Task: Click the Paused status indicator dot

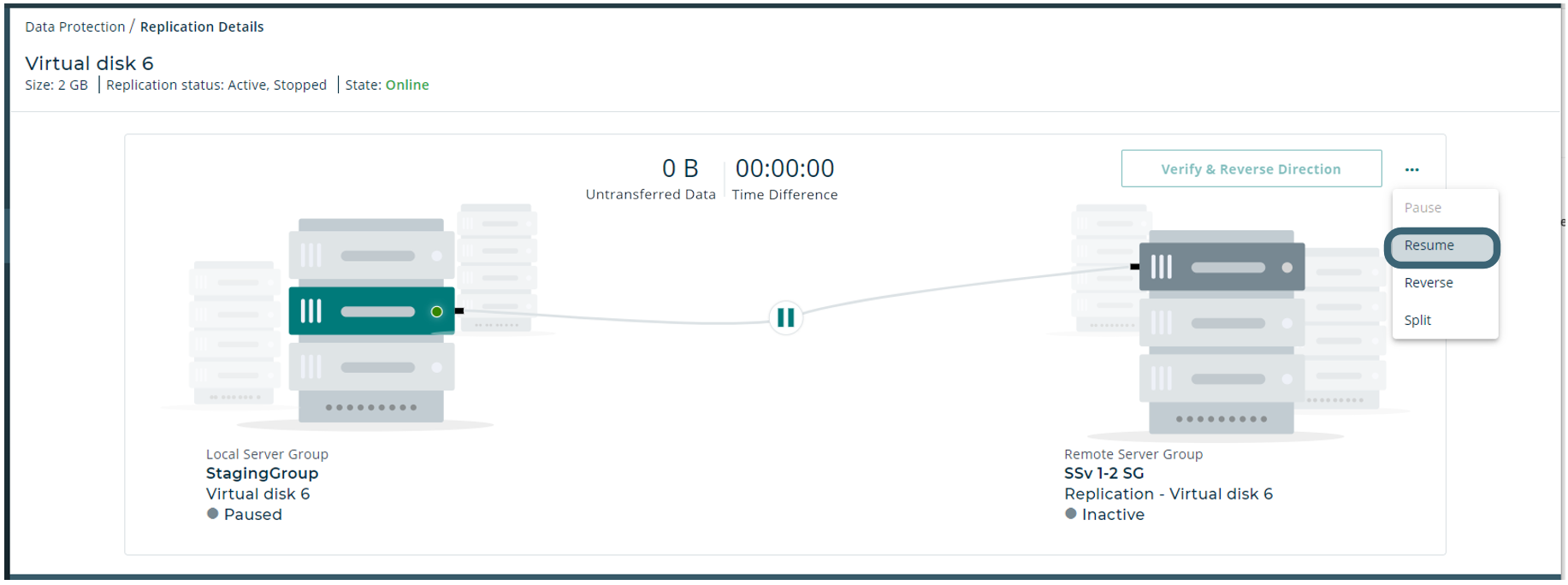Action: click(x=213, y=514)
